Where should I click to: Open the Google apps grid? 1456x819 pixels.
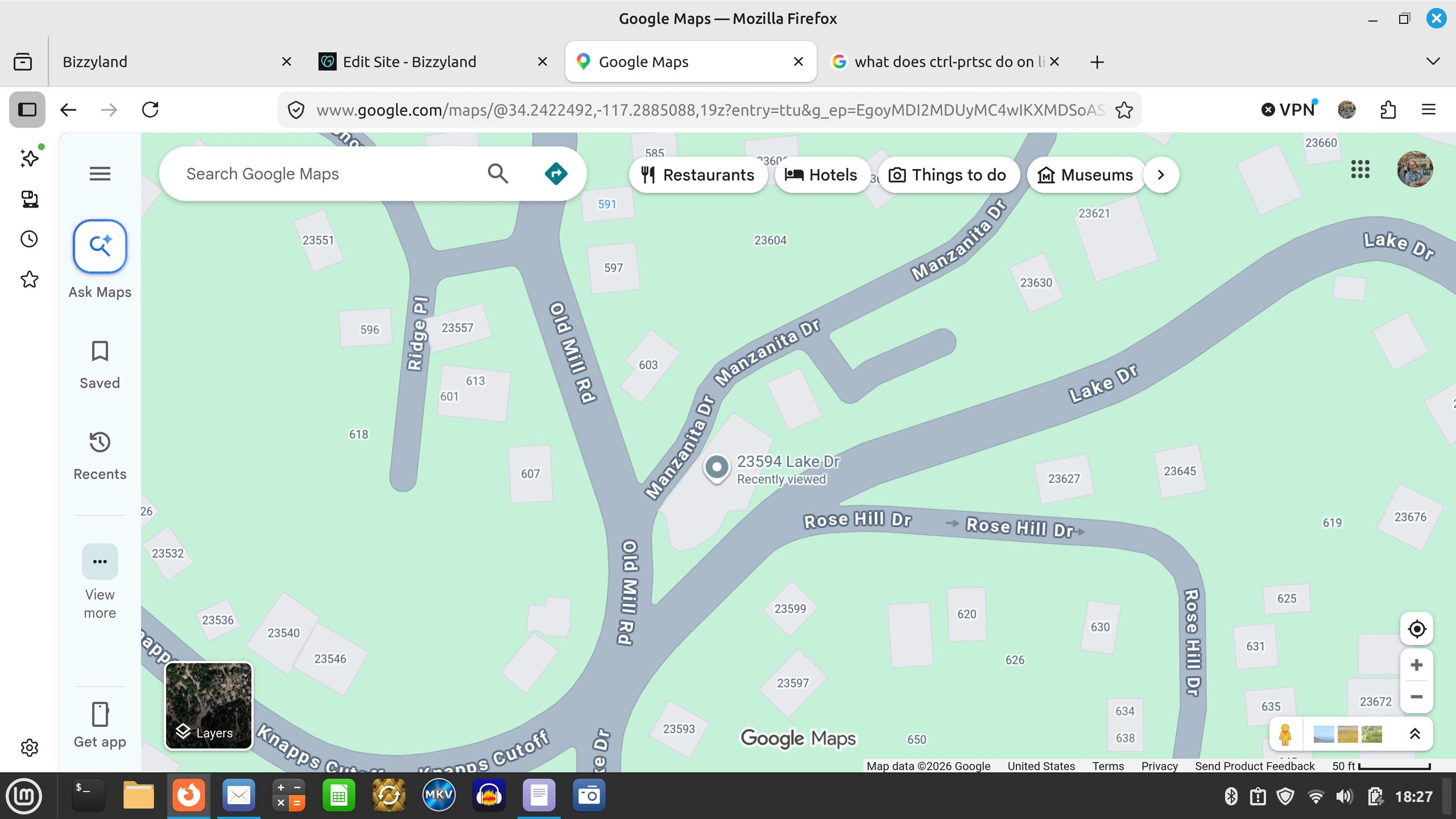click(x=1360, y=169)
